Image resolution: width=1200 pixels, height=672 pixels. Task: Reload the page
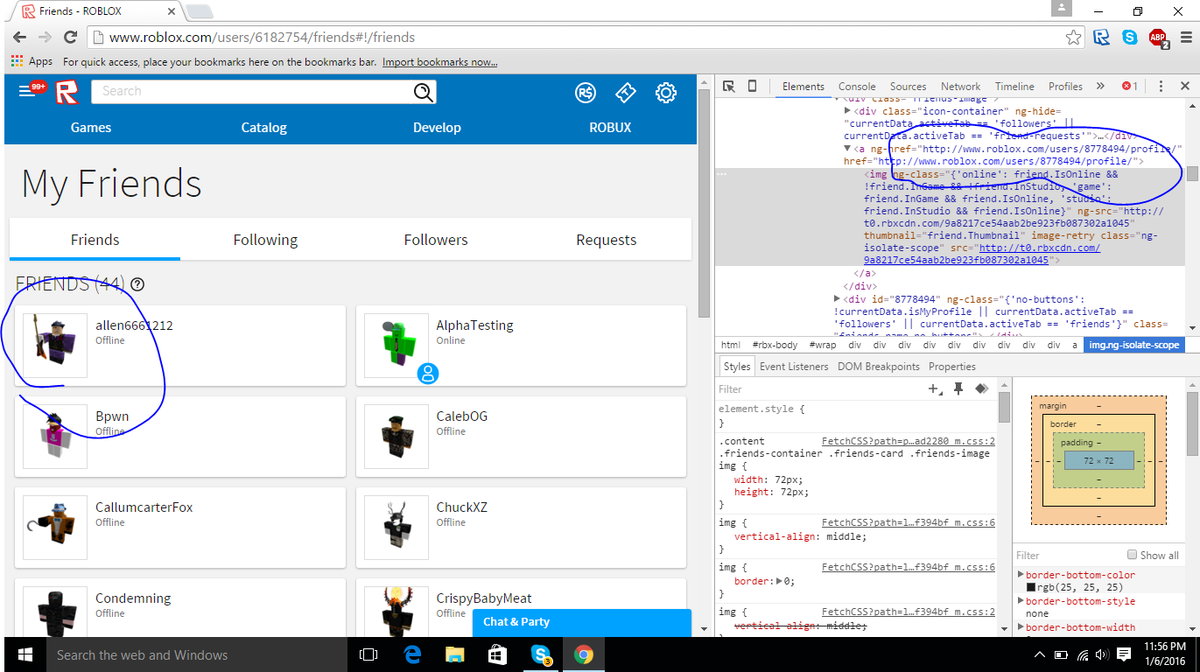[70, 37]
